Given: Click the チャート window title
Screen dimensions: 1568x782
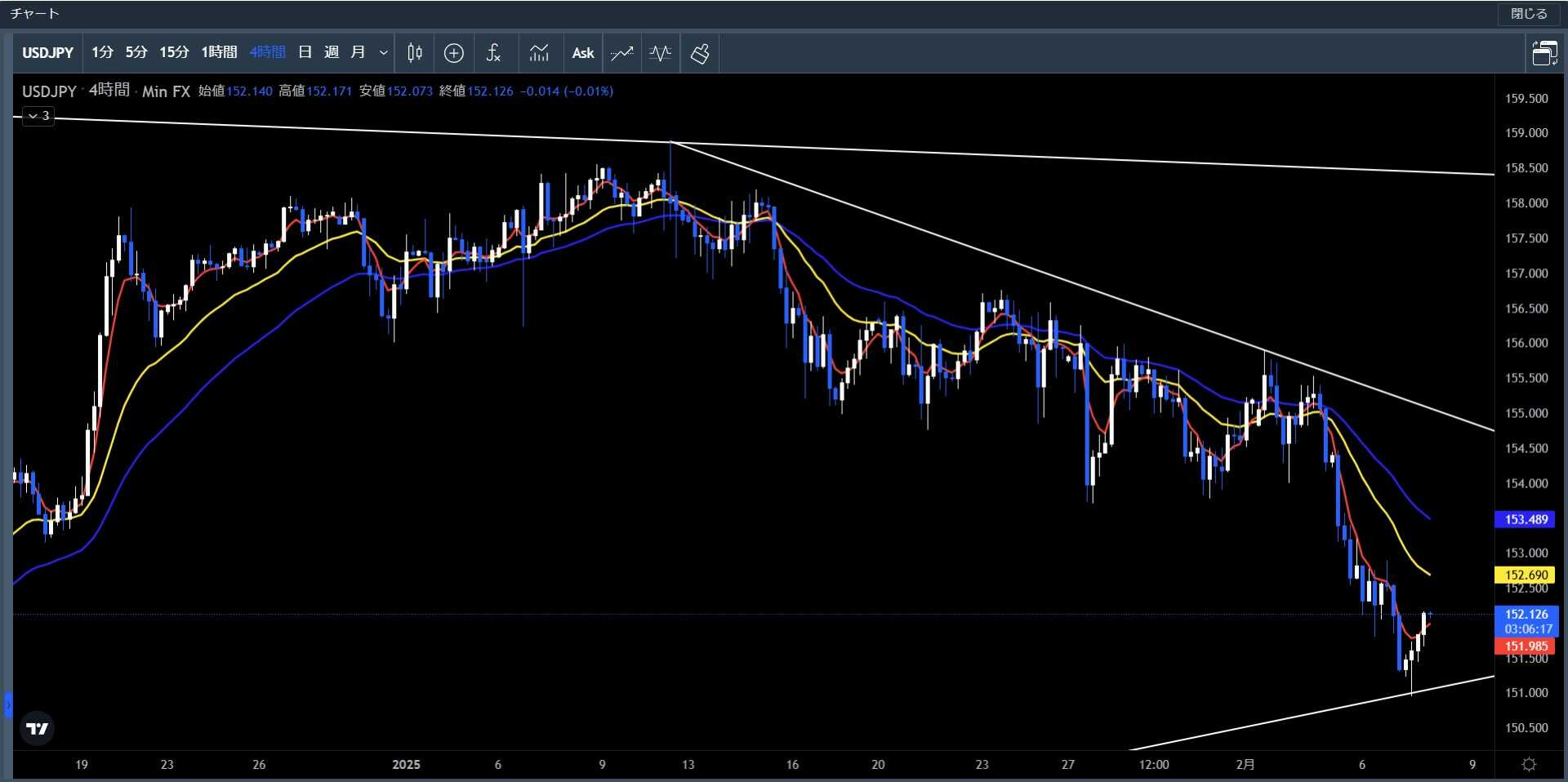Looking at the screenshot, I should 34,14.
